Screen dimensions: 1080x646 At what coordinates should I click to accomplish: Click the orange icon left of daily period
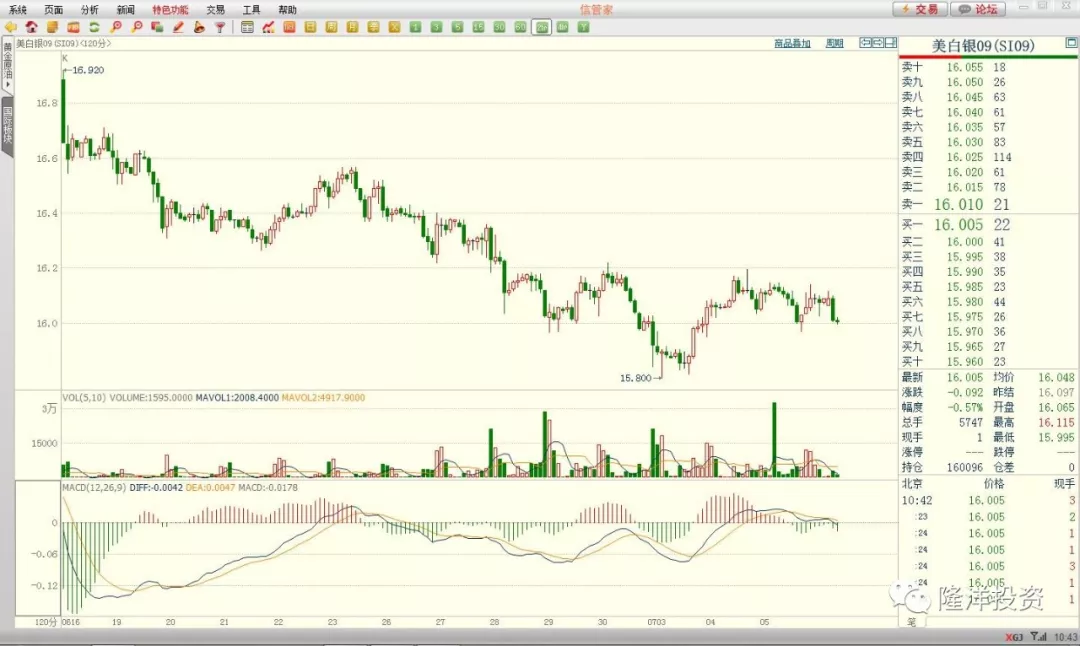(289, 27)
